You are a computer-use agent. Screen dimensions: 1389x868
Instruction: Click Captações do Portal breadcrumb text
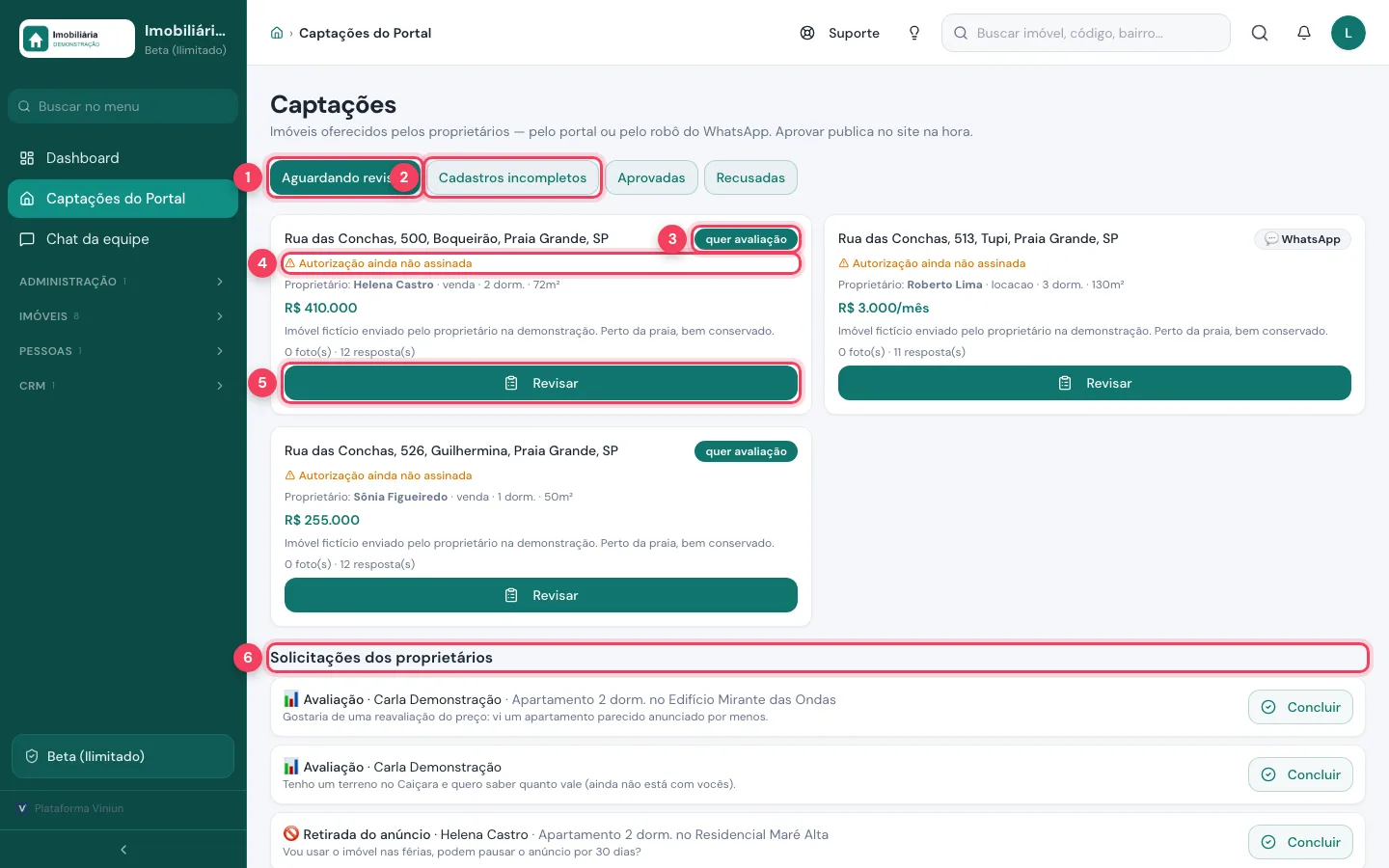tap(365, 33)
